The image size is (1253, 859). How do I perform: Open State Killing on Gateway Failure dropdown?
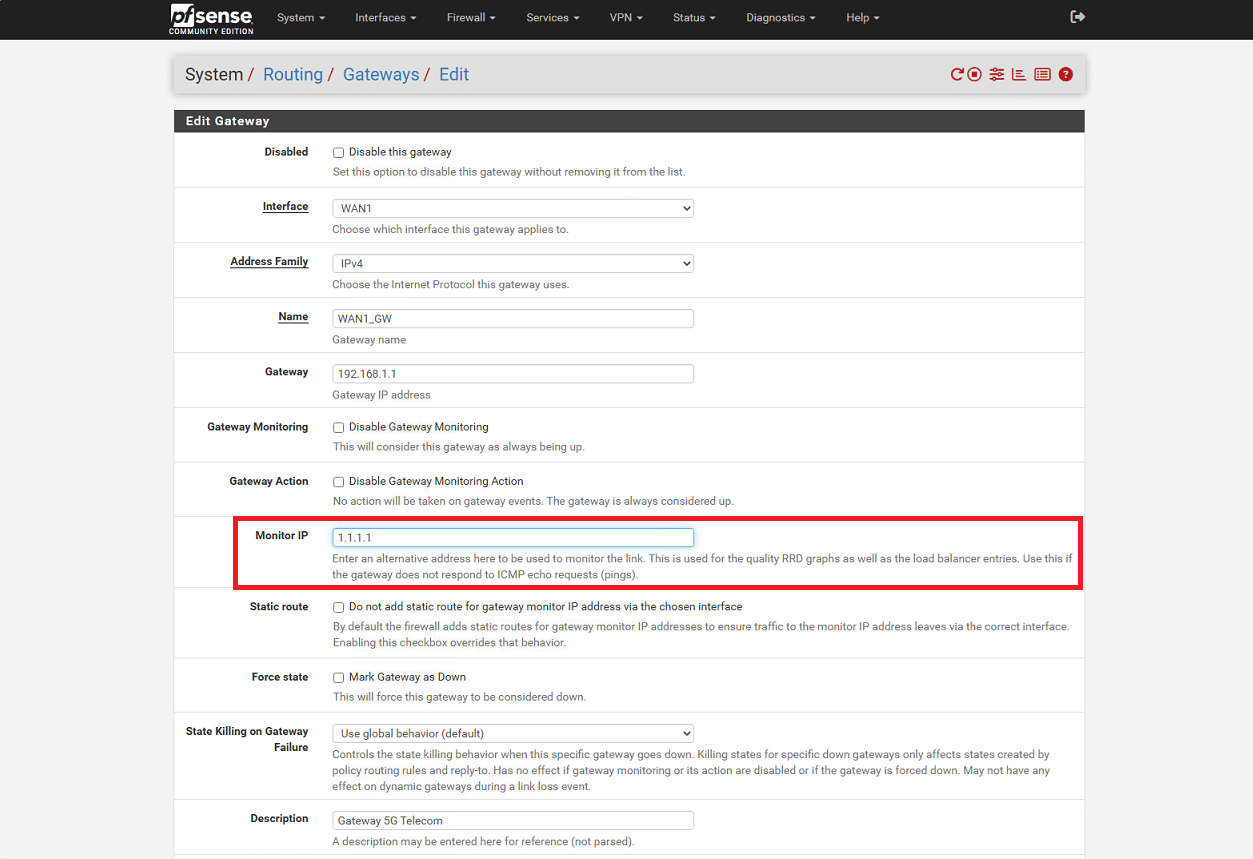[x=513, y=734]
